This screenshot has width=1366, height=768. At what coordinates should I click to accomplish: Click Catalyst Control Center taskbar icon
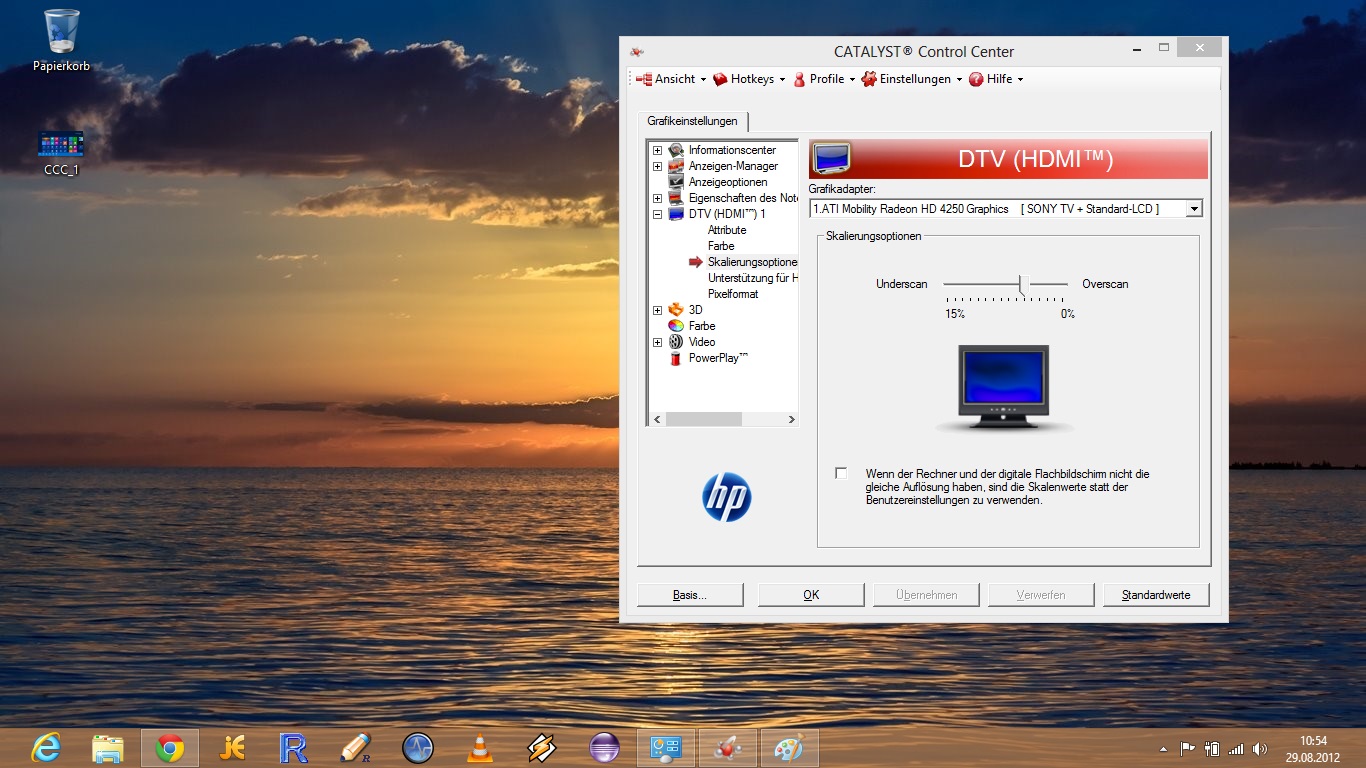728,748
